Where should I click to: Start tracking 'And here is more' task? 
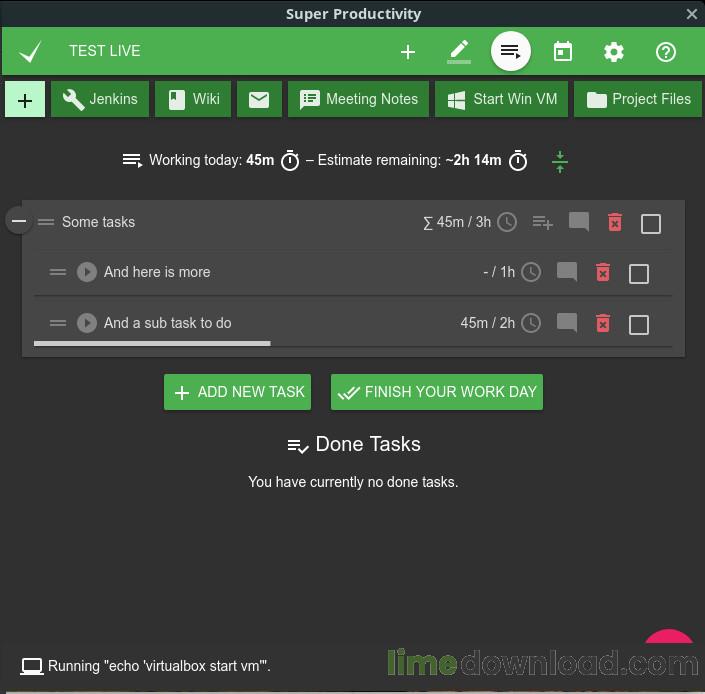tap(87, 272)
